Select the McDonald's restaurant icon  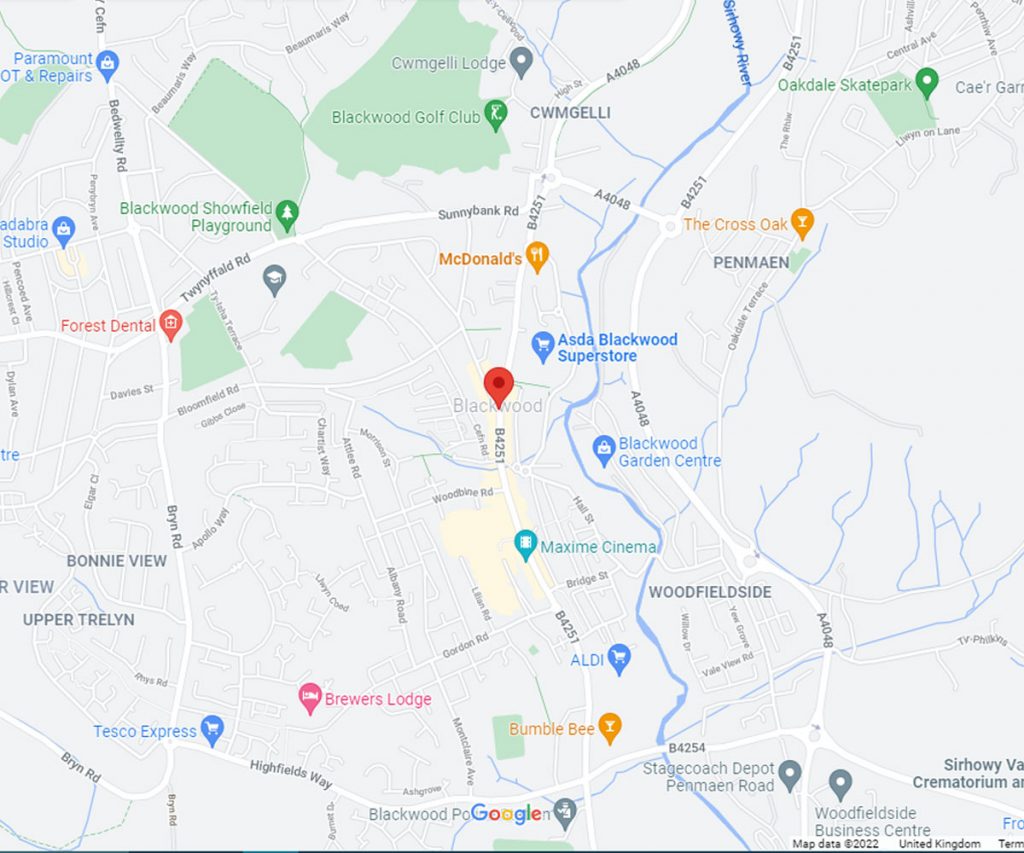[537, 257]
